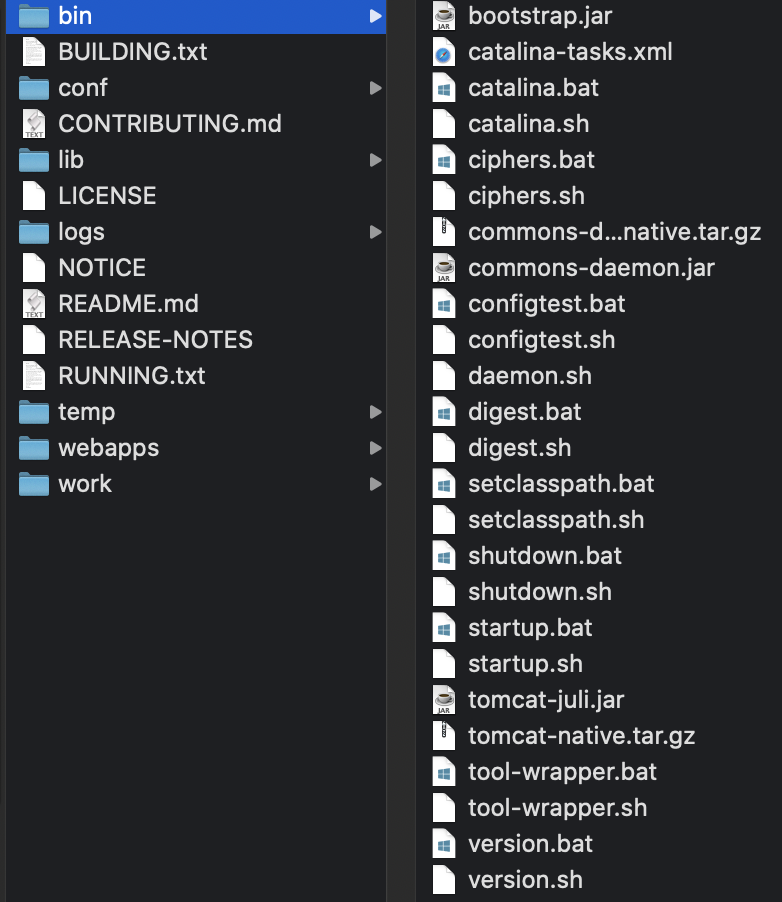Click the CONTRIBUTING.md text file icon
The width and height of the screenshot is (782, 902).
(34, 124)
